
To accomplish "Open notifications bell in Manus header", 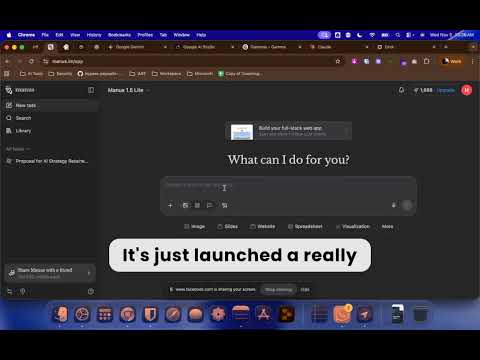I will [401, 90].
